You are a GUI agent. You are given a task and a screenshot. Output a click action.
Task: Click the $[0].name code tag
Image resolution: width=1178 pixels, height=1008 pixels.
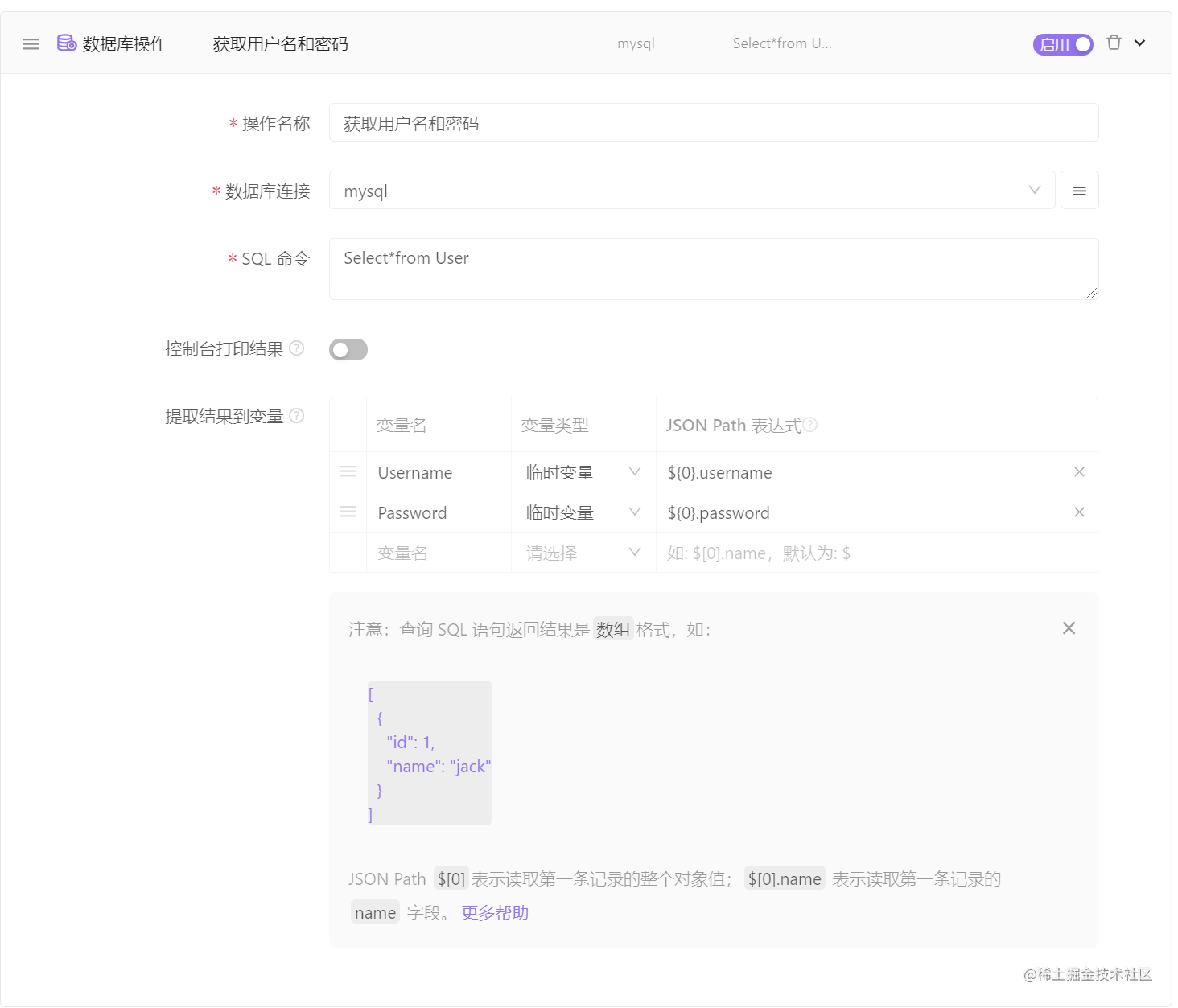[x=785, y=878]
